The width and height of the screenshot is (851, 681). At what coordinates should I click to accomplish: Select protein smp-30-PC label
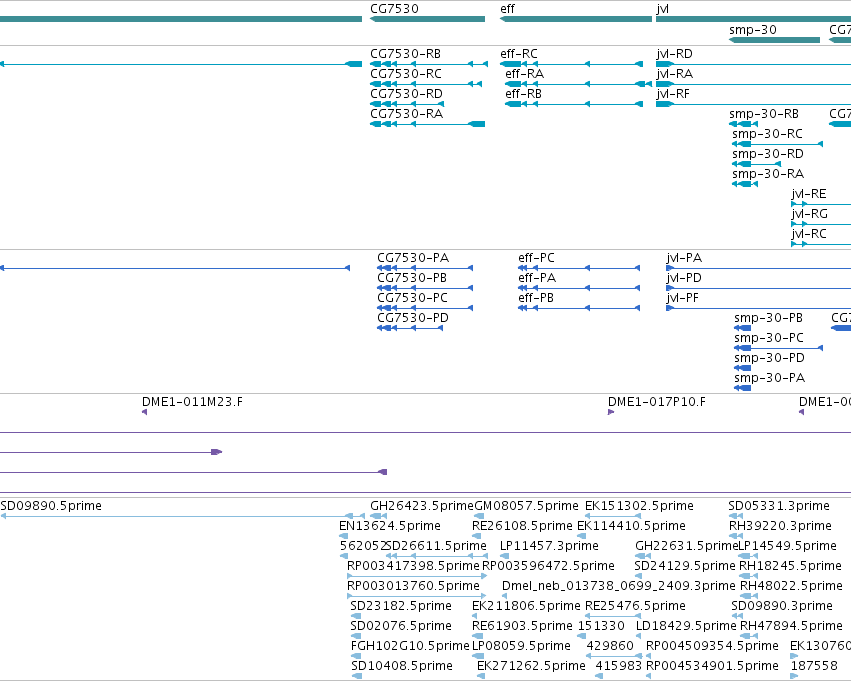769,338
